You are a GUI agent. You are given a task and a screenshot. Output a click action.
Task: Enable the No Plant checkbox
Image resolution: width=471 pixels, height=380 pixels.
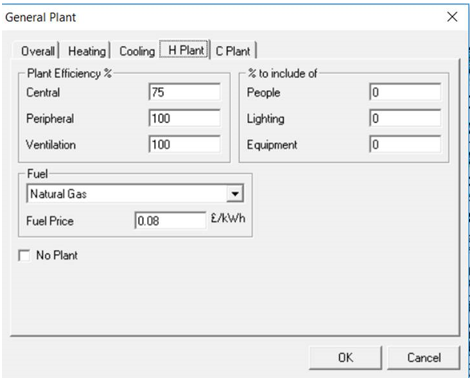pos(24,256)
